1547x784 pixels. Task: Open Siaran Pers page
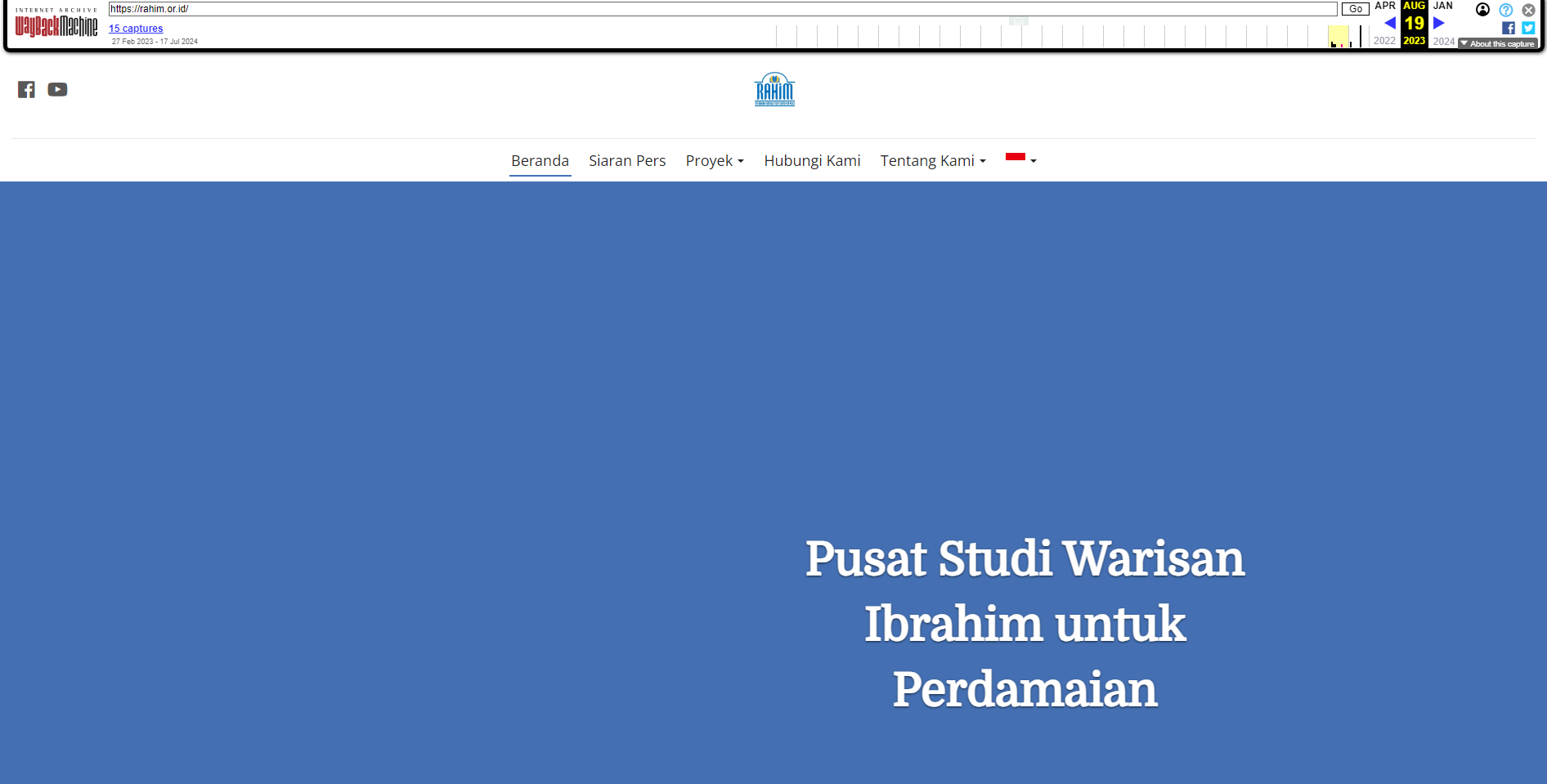click(x=627, y=161)
